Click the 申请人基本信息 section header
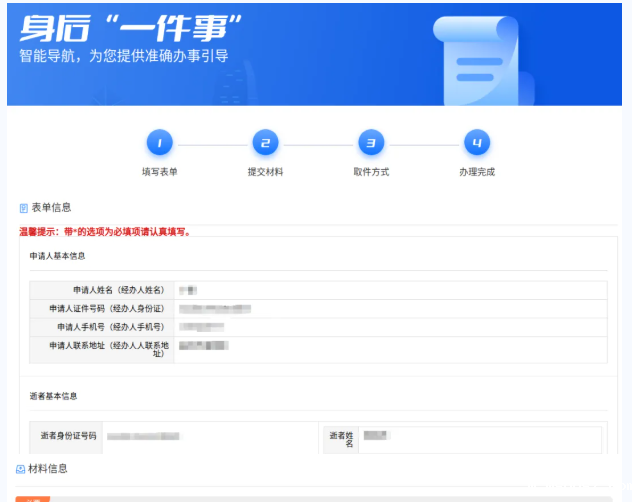This screenshot has height=502, width=634. pos(64,256)
